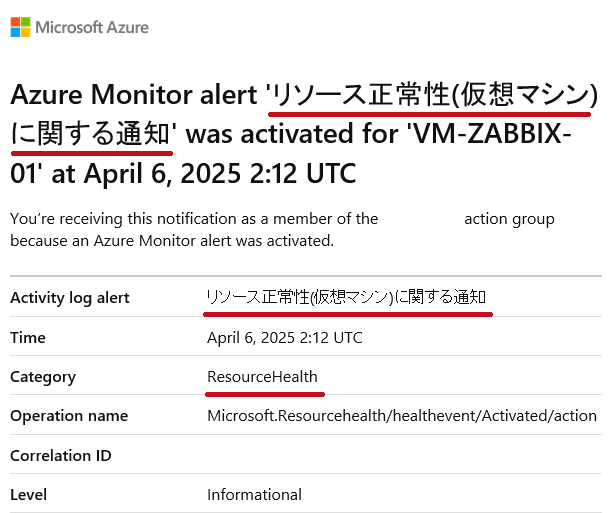Viewport: 609px width, 513px height.
Task: Click the 'Informational' level value
Action: pyautogui.click(x=254, y=495)
